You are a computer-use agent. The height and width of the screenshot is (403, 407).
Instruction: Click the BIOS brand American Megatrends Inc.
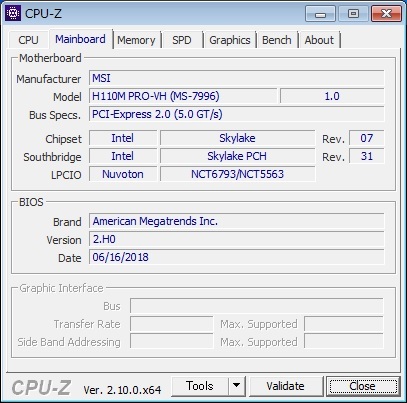[x=237, y=221]
